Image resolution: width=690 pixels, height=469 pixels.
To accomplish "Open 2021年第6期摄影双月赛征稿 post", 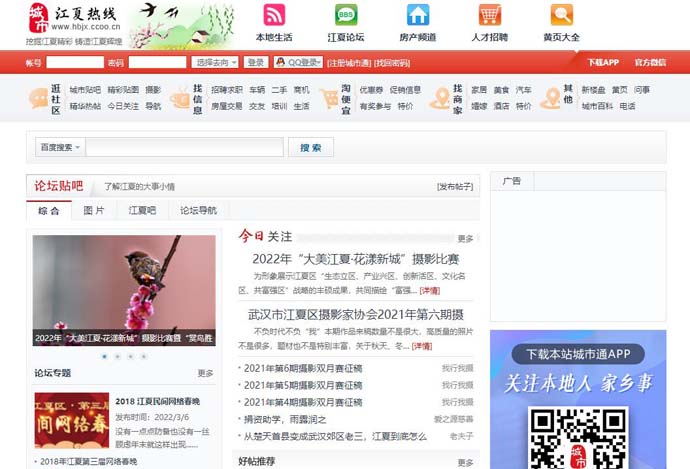I will pos(303,368).
